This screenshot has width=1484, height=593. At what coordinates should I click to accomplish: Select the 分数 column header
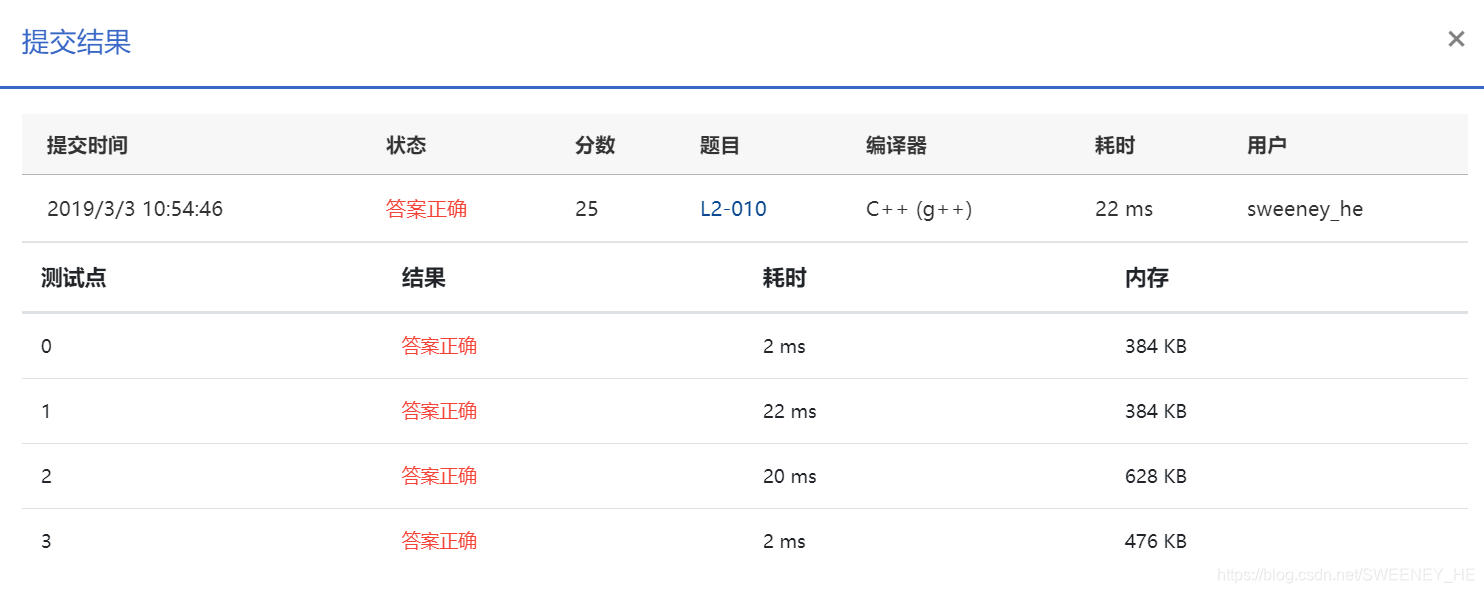tap(595, 145)
